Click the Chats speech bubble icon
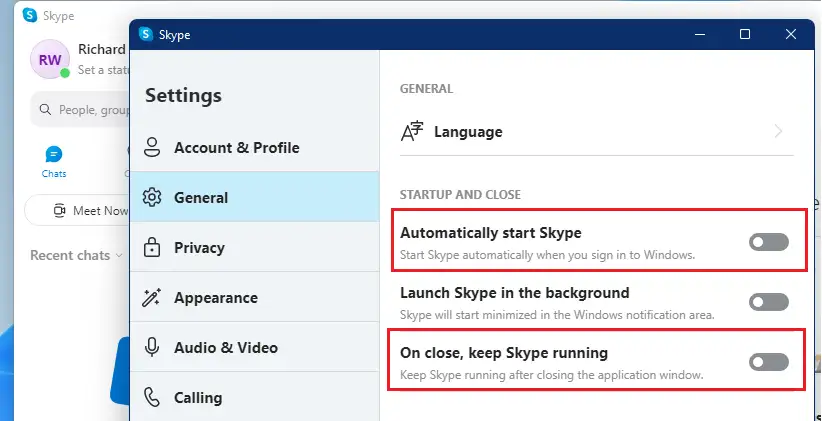Viewport: 822px width, 421px height. (53, 154)
